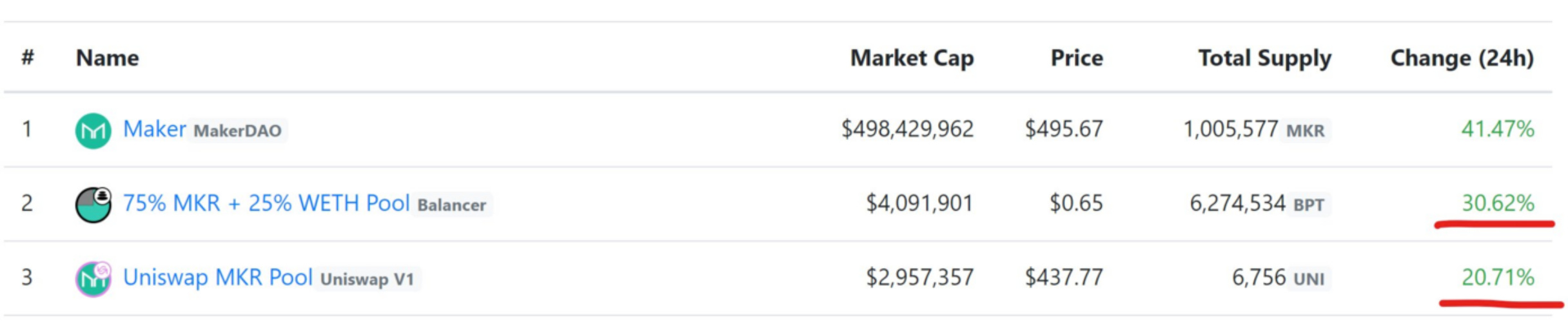Viewport: 1568px width, 328px height.
Task: Click the Maker token logo icon
Action: pyautogui.click(x=93, y=130)
